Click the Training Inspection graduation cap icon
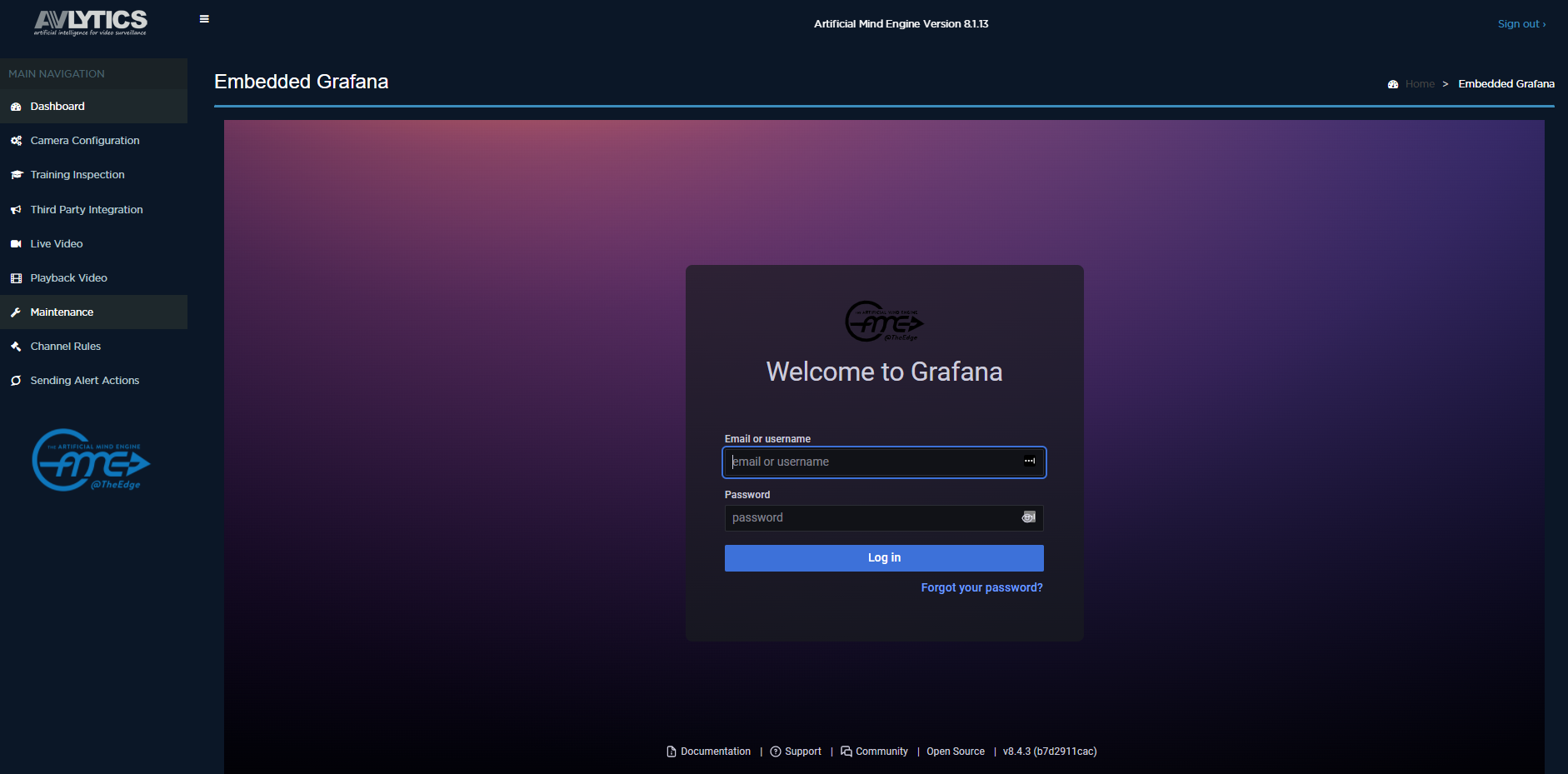 pos(16,175)
